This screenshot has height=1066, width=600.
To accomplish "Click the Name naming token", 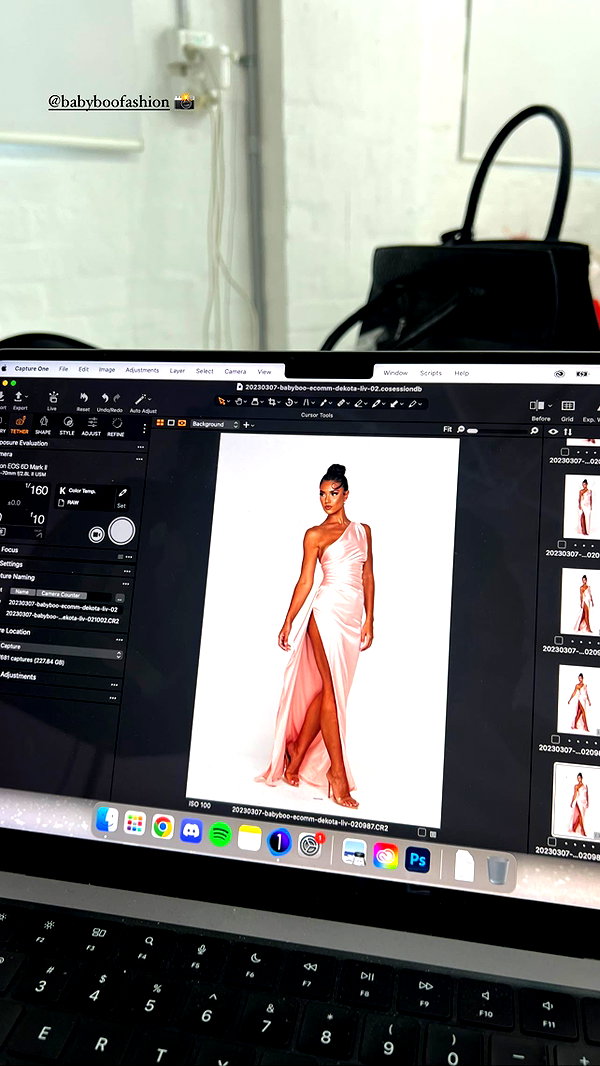I will [x=22, y=592].
